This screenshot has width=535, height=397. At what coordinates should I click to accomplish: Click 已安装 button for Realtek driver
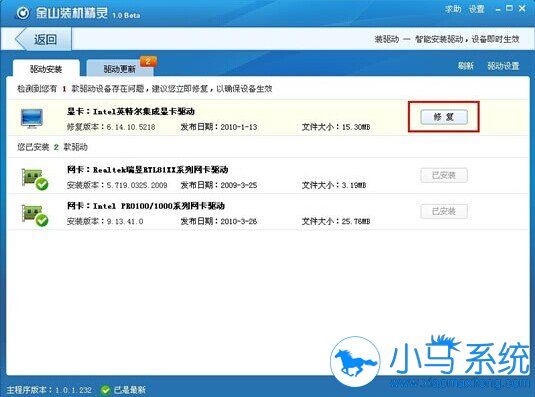(444, 175)
